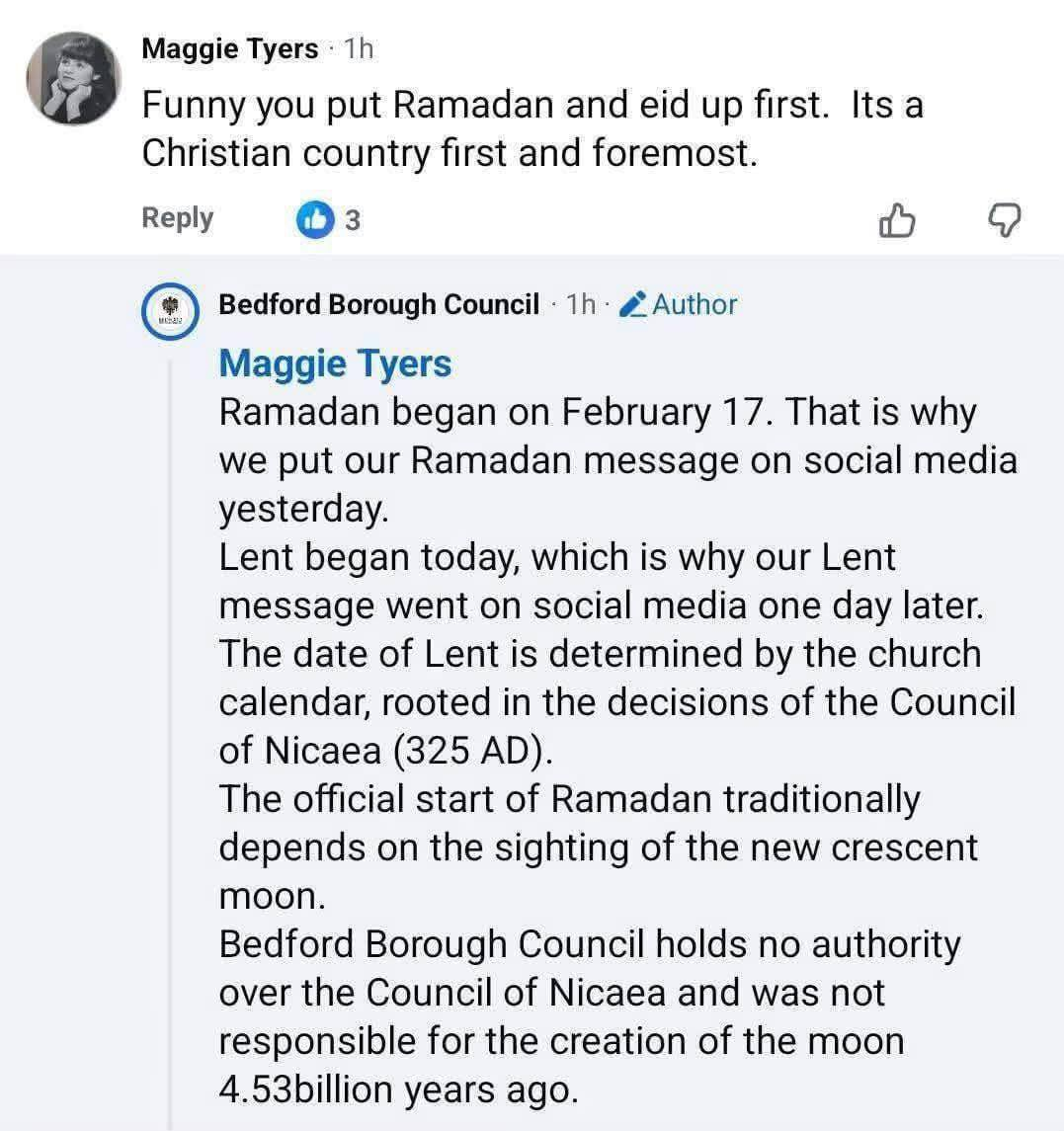Click the '4.53billion years ago' line
The image size is (1064, 1131).
(x=397, y=1090)
